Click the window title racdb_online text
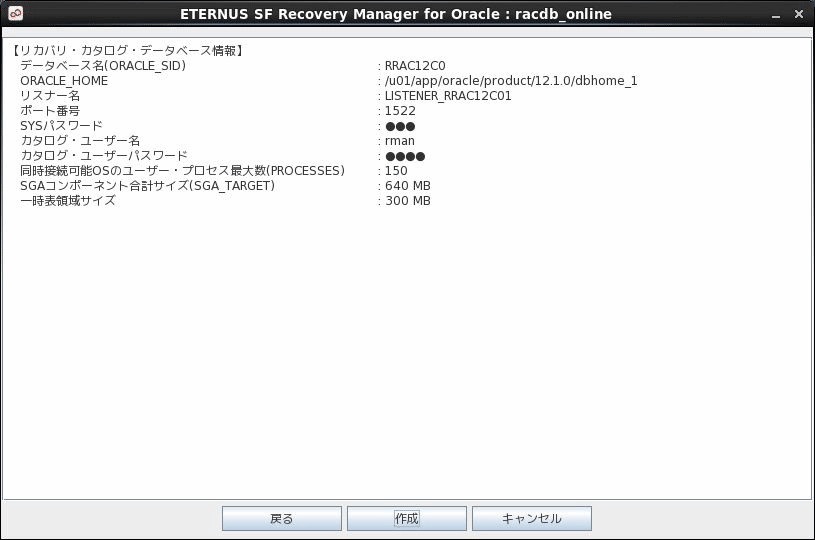Image resolution: width=815 pixels, height=540 pixels. [563, 14]
